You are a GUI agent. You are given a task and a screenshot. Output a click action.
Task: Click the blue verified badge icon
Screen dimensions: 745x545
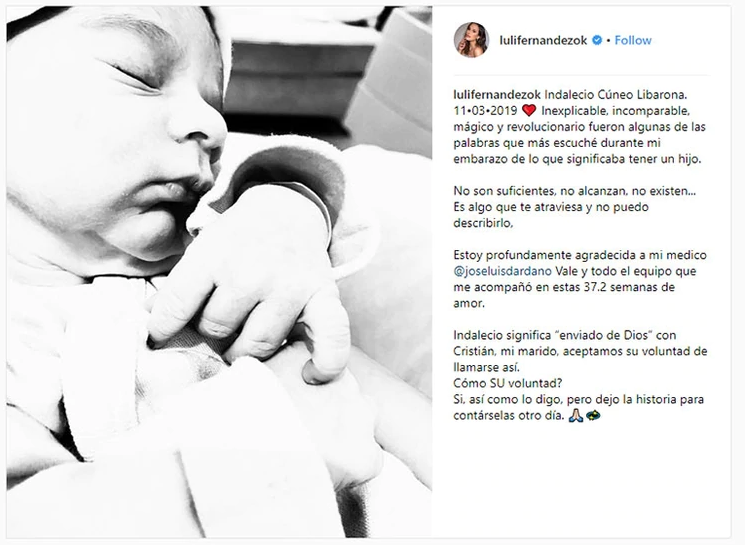597,40
